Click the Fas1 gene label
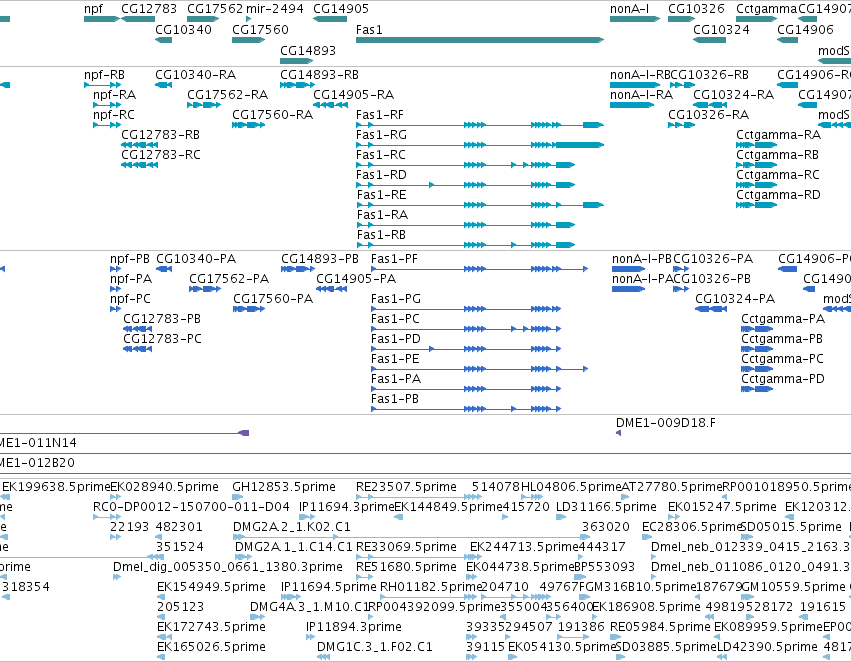Screen dimensions: 851x662 click(x=369, y=29)
